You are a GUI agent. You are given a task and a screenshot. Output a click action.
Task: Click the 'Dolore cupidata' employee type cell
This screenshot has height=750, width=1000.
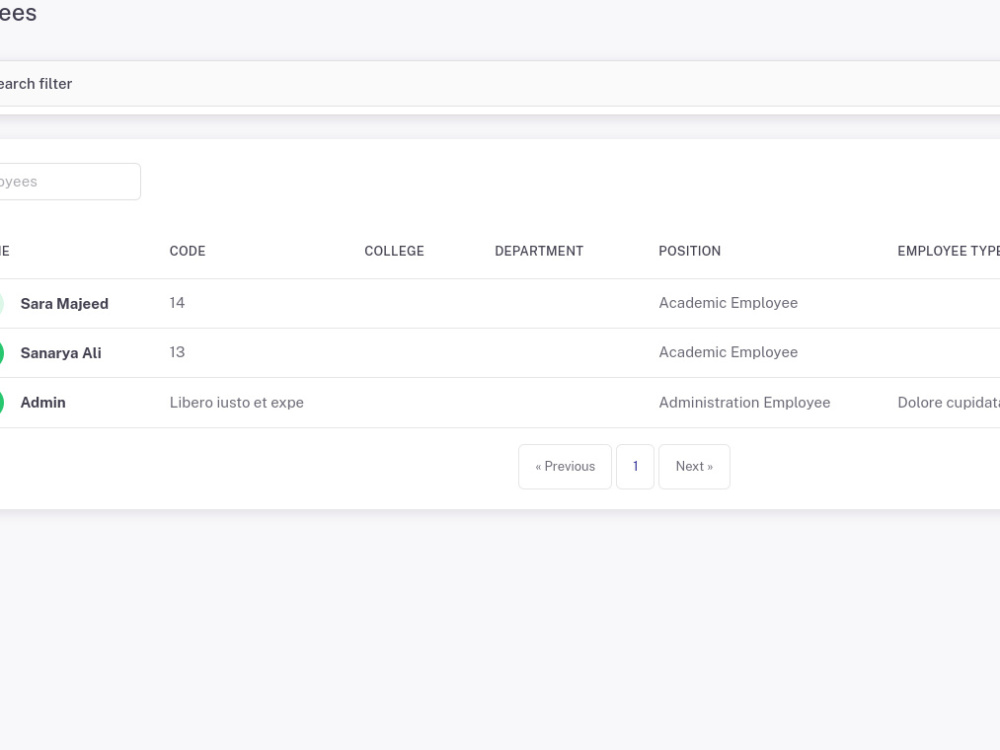[948, 402]
